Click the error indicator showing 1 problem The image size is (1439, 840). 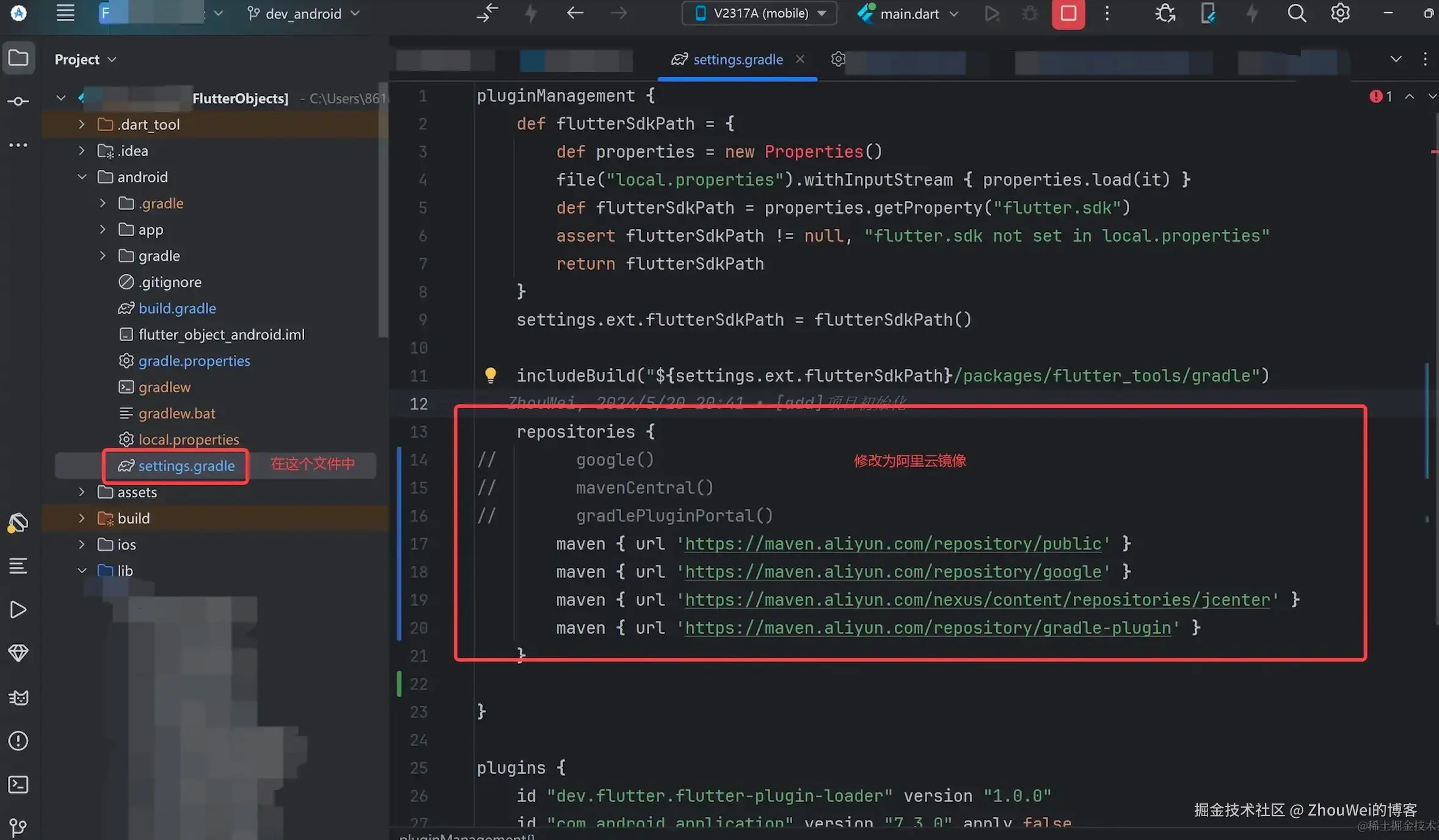click(x=1380, y=96)
